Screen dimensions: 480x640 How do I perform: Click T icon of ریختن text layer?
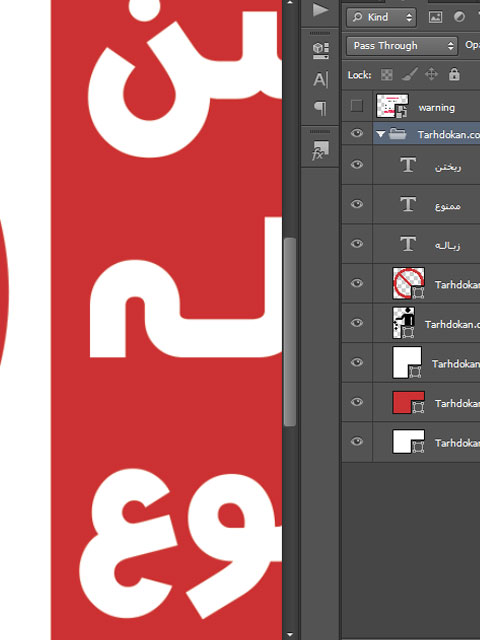coord(408,165)
